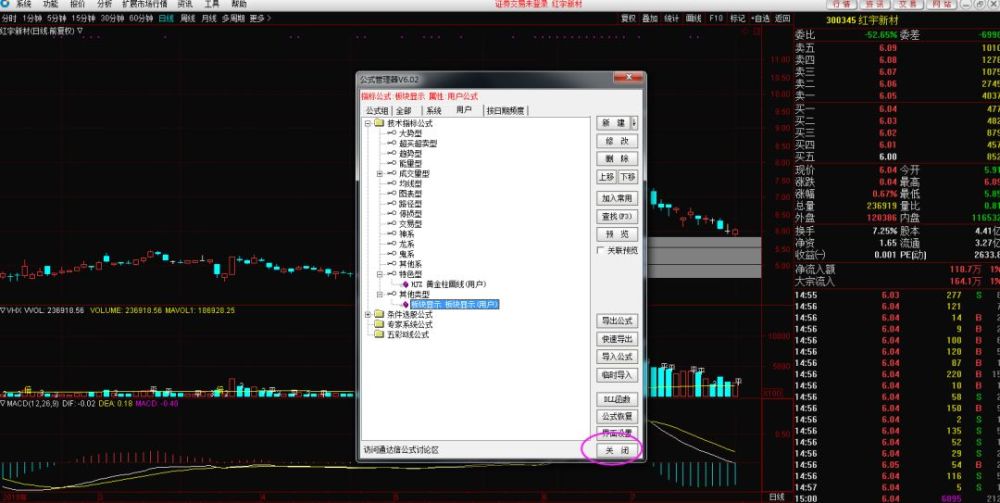Click the 公式恢复 button
Image resolution: width=1000 pixels, height=503 pixels.
coord(617,416)
